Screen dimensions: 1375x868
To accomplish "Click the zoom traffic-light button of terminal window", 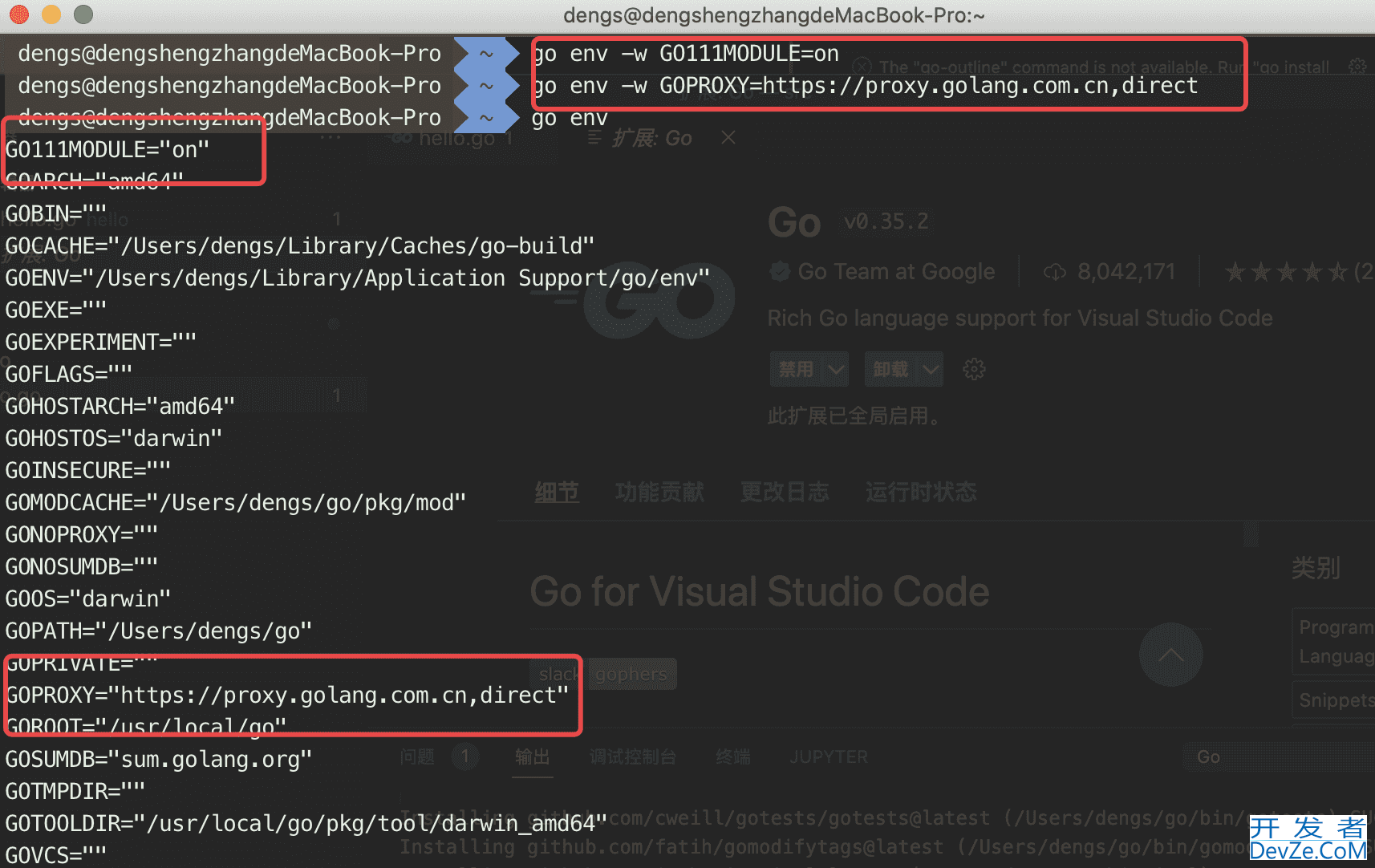I will pyautogui.click(x=83, y=14).
